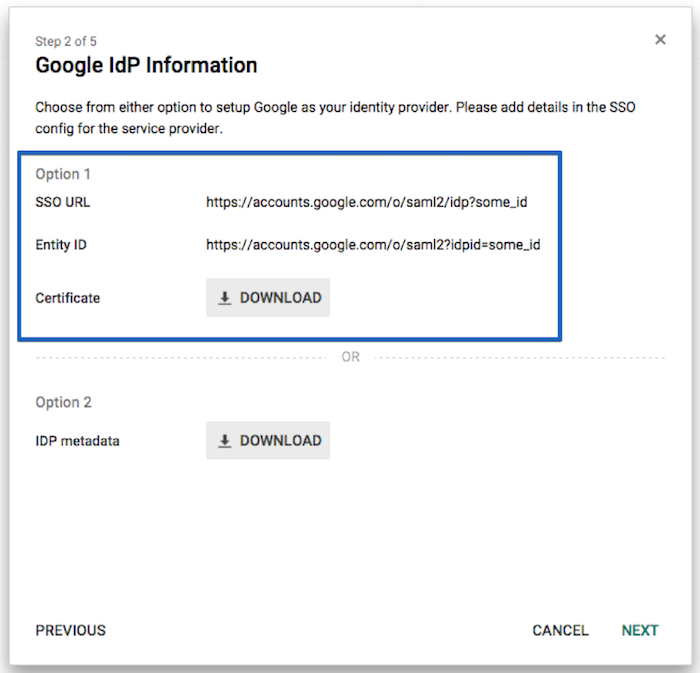Click the 'Entity ID' label

pos(61,245)
